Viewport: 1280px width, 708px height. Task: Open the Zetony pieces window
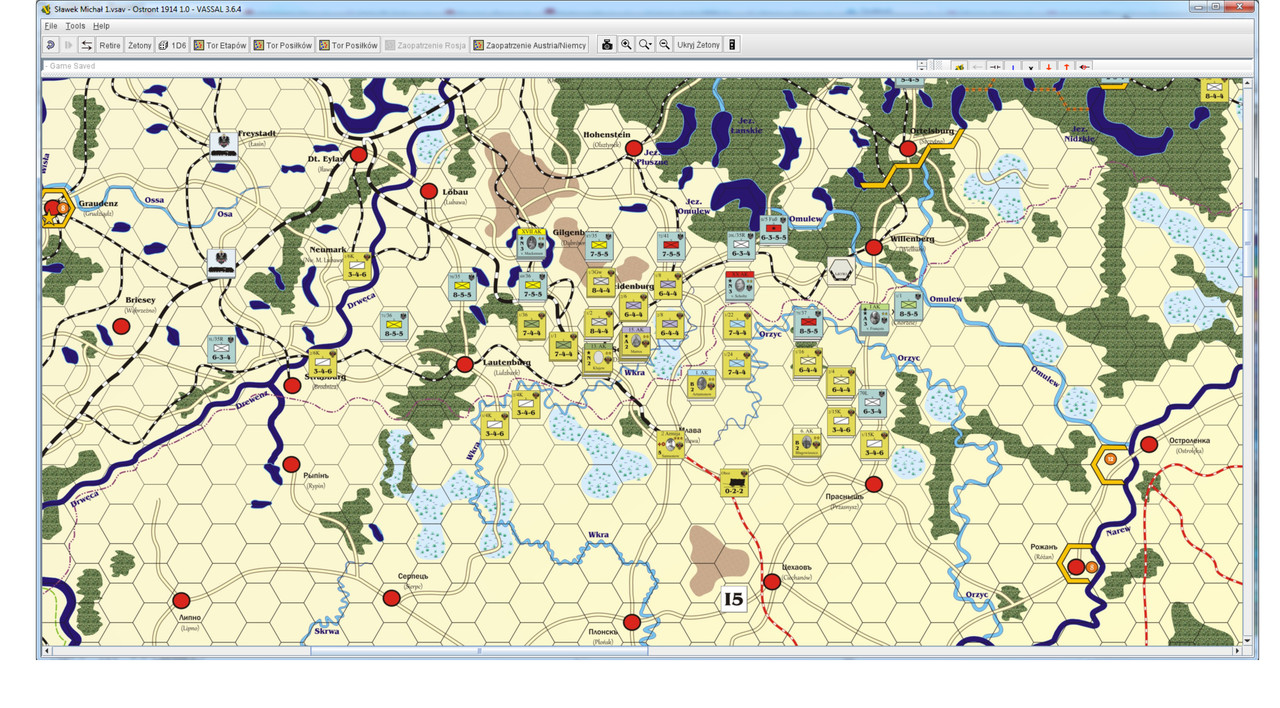140,45
